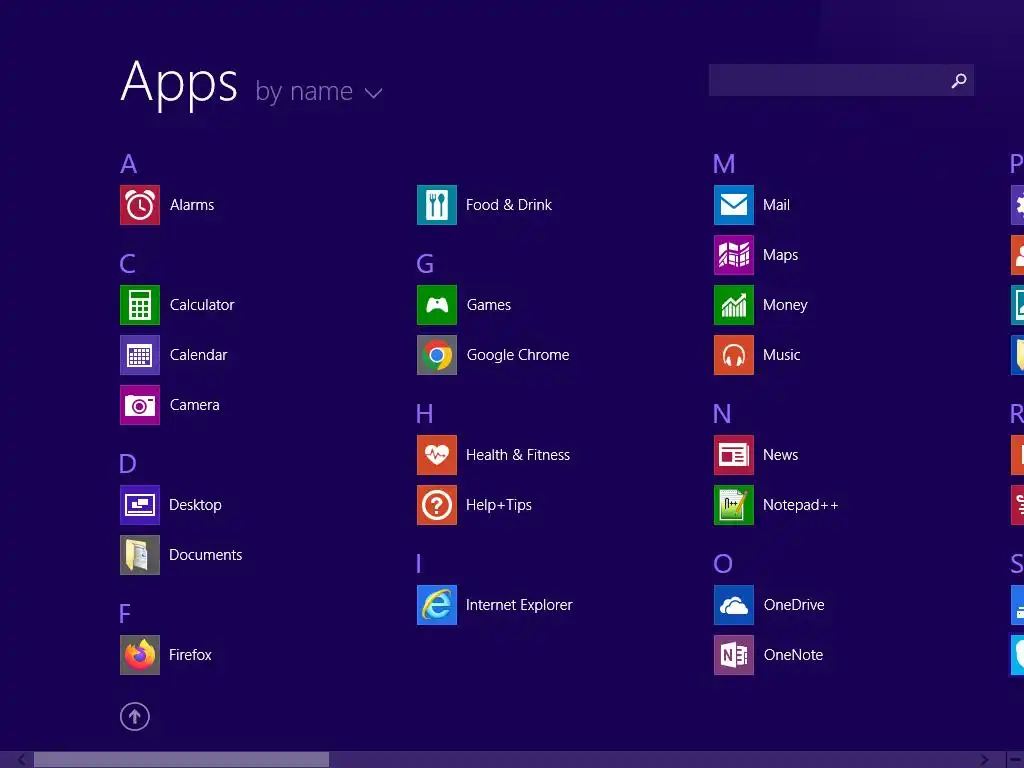Viewport: 1024px width, 768px height.
Task: Click the 'Camera' text label
Action: pos(195,405)
